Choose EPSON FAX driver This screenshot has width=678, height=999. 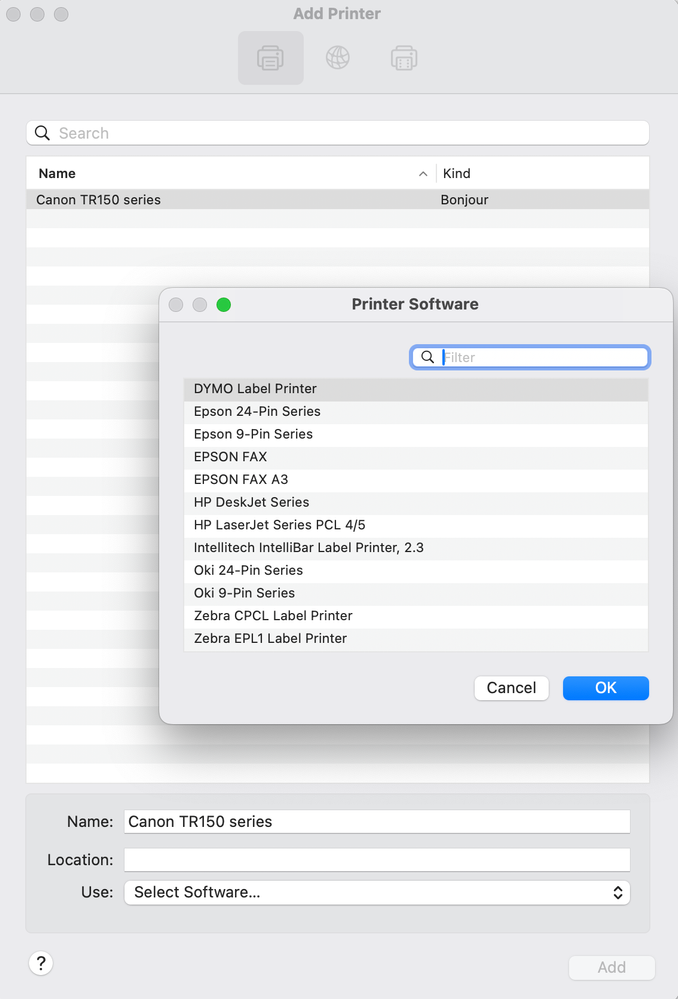(x=415, y=457)
